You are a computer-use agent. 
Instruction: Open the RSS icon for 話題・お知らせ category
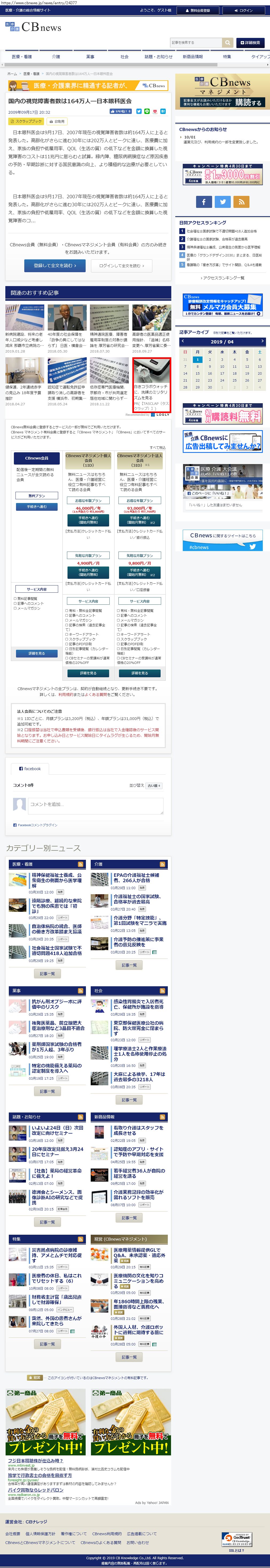click(x=80, y=1117)
